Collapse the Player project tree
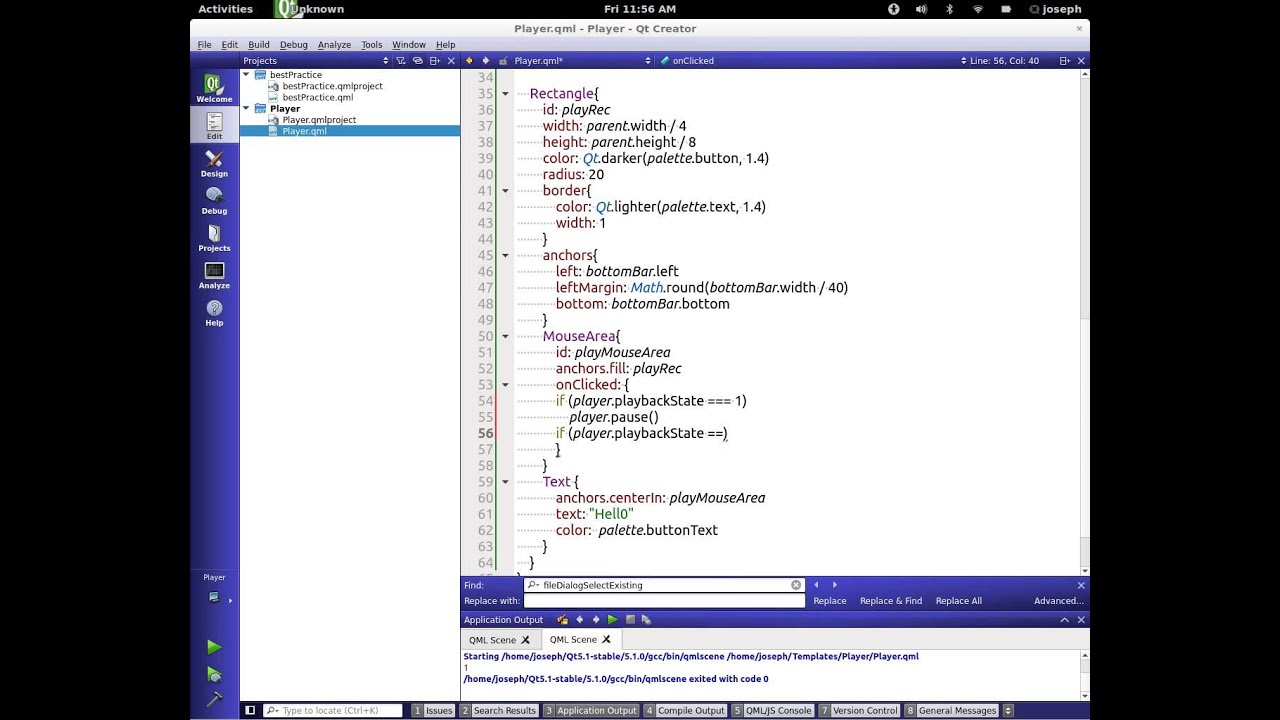1280x720 pixels. 246,108
